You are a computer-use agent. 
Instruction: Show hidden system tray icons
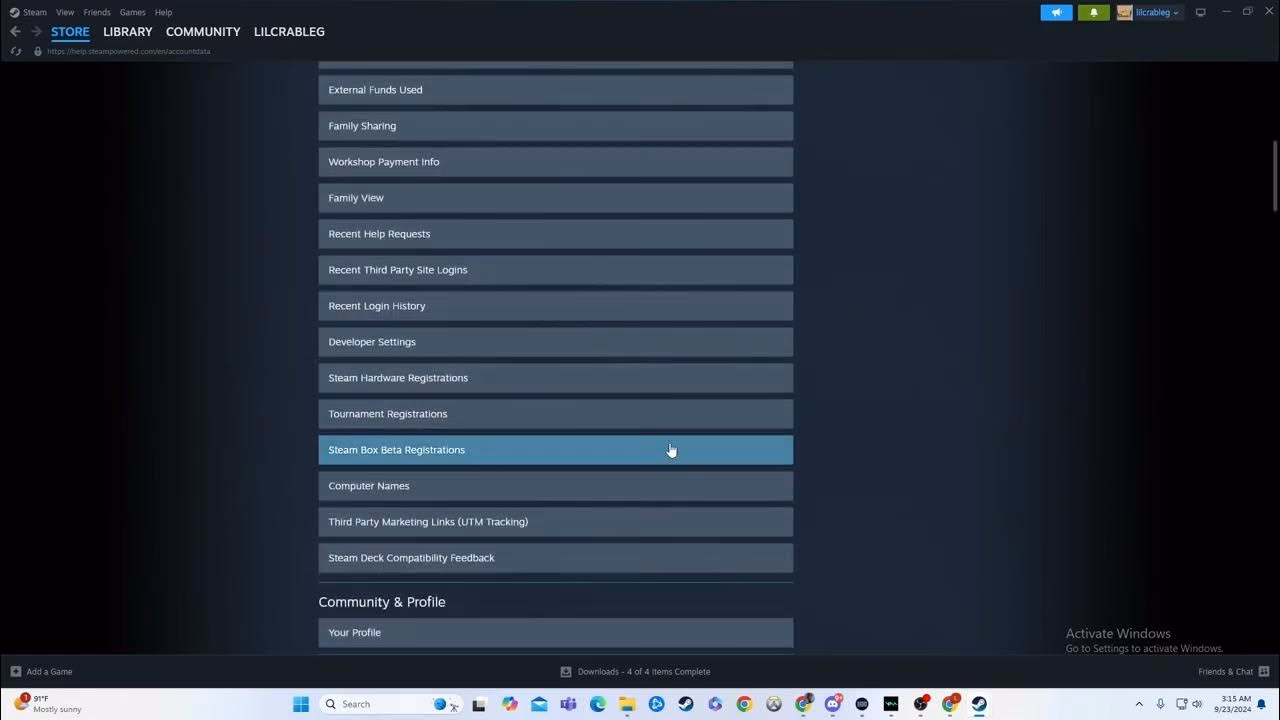pos(1139,704)
